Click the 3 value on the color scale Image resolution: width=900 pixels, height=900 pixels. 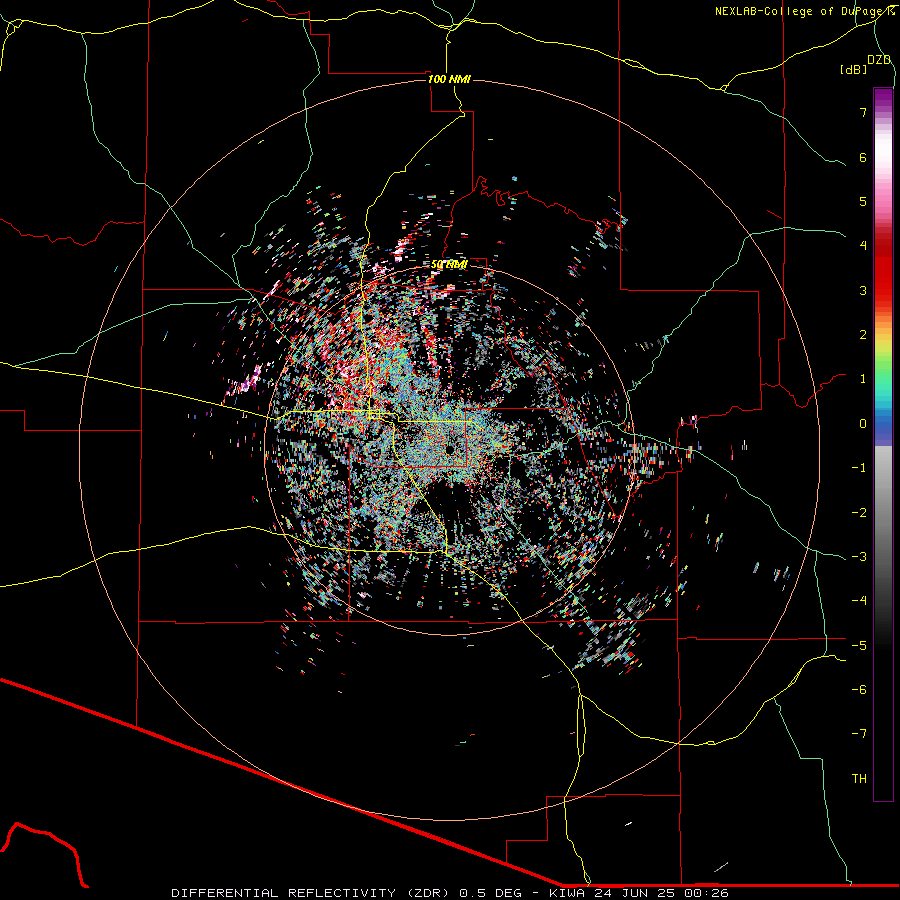tap(863, 290)
